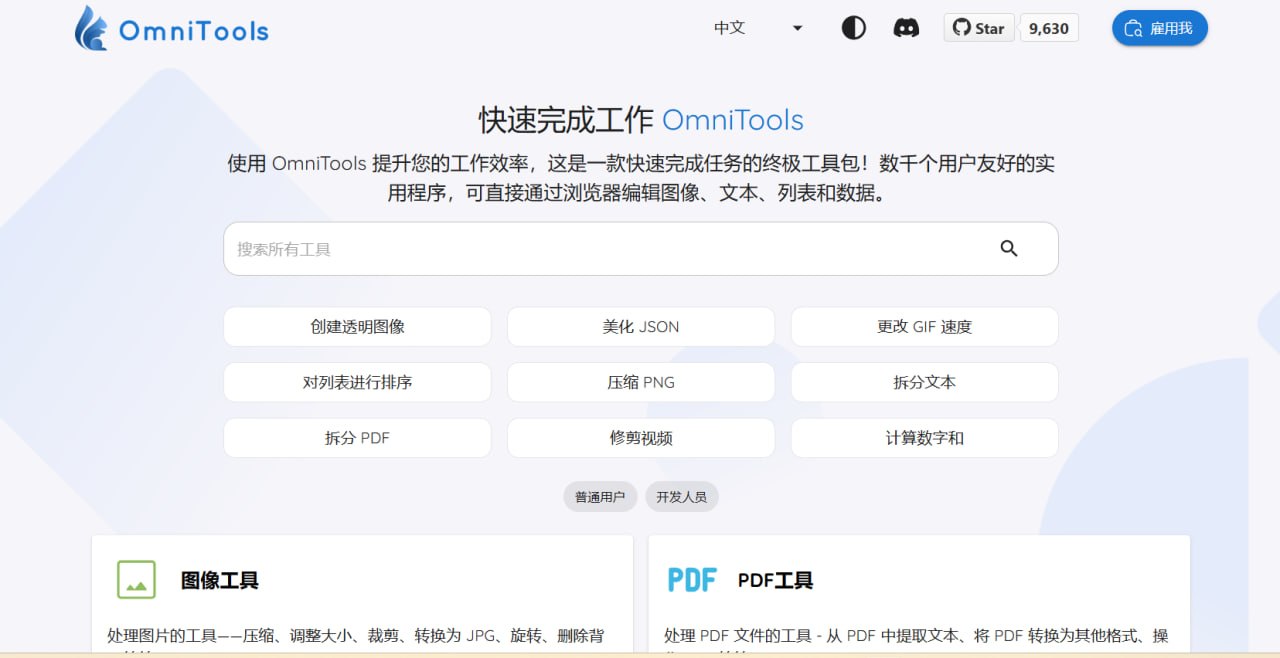Click the green image tools icon

tap(136, 580)
